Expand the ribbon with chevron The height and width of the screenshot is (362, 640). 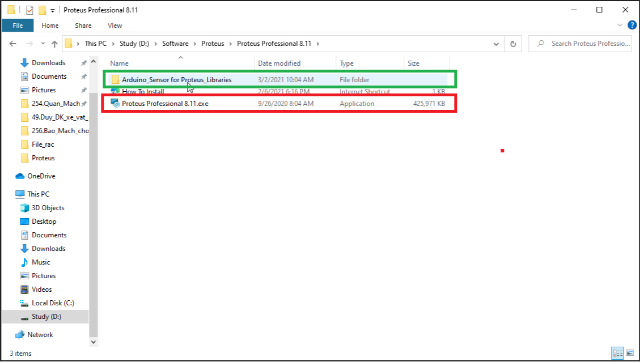tap(620, 25)
